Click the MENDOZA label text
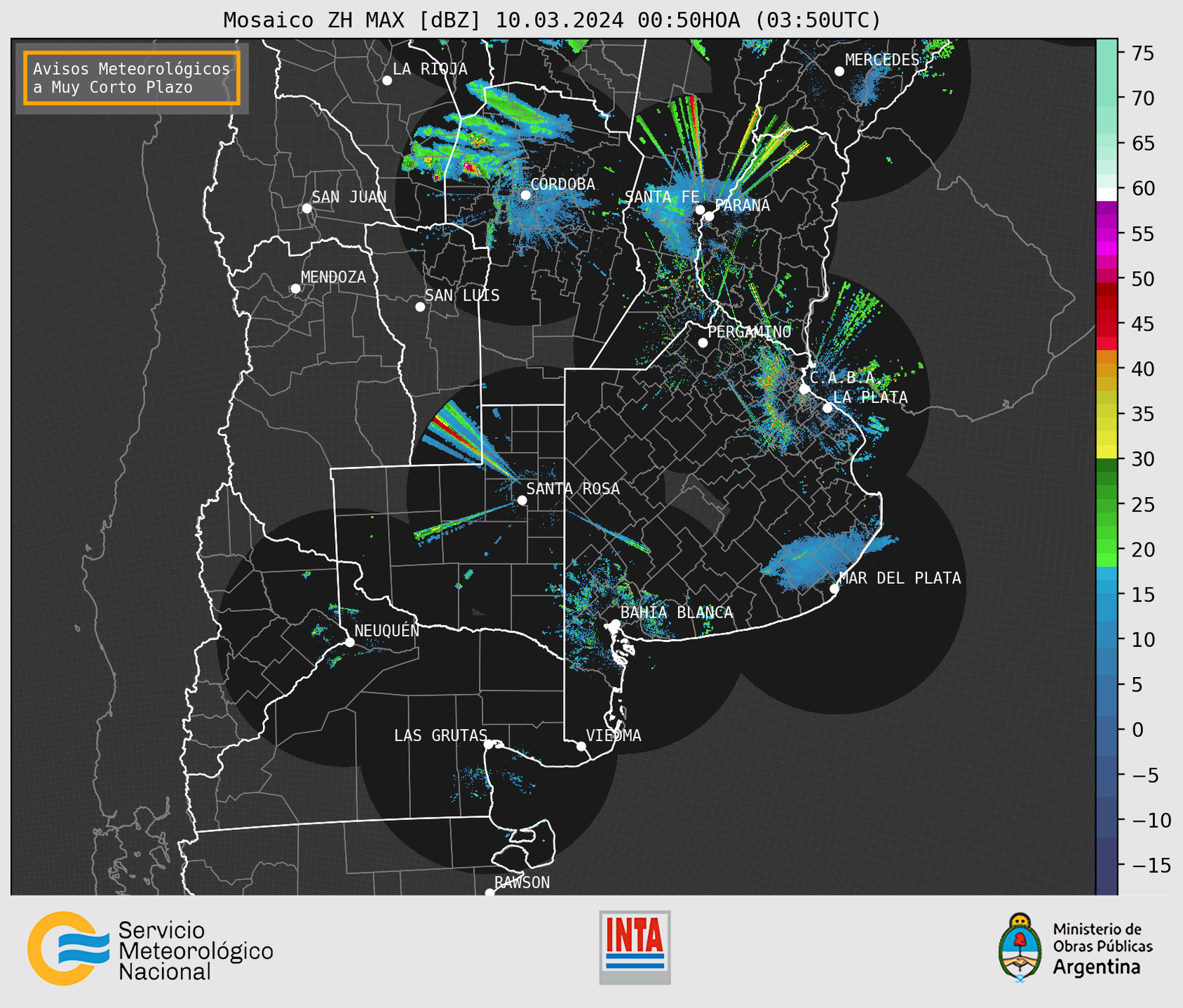This screenshot has height=1008, width=1183. pyautogui.click(x=333, y=278)
